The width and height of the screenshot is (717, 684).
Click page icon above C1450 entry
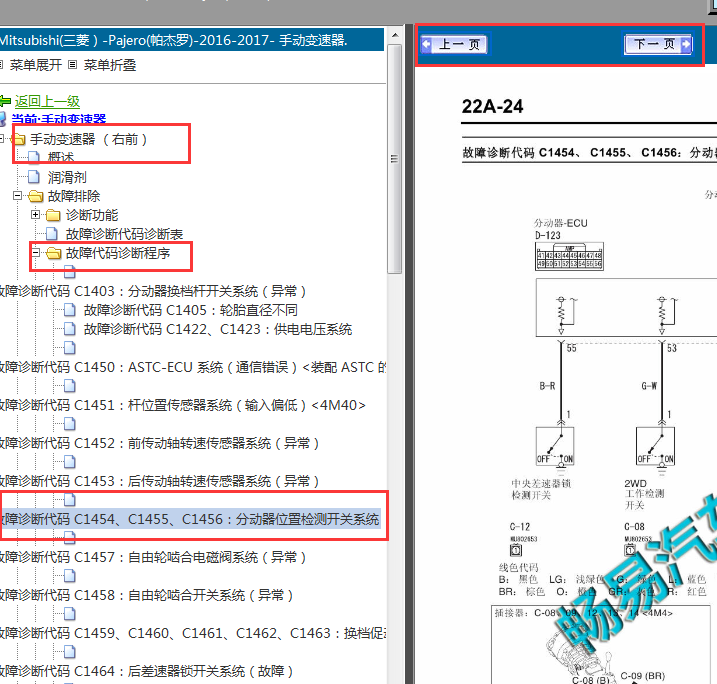coord(70,348)
